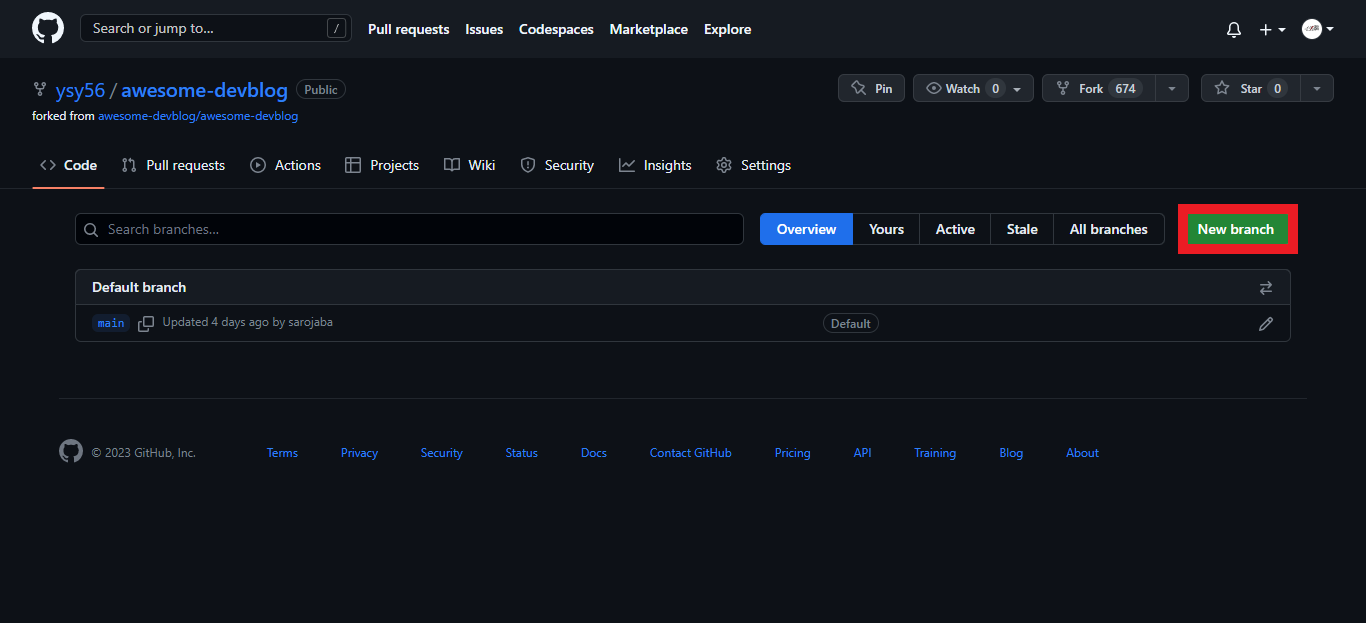Image resolution: width=1366 pixels, height=623 pixels.
Task: Click the Public visibility badge
Action: pyautogui.click(x=321, y=90)
